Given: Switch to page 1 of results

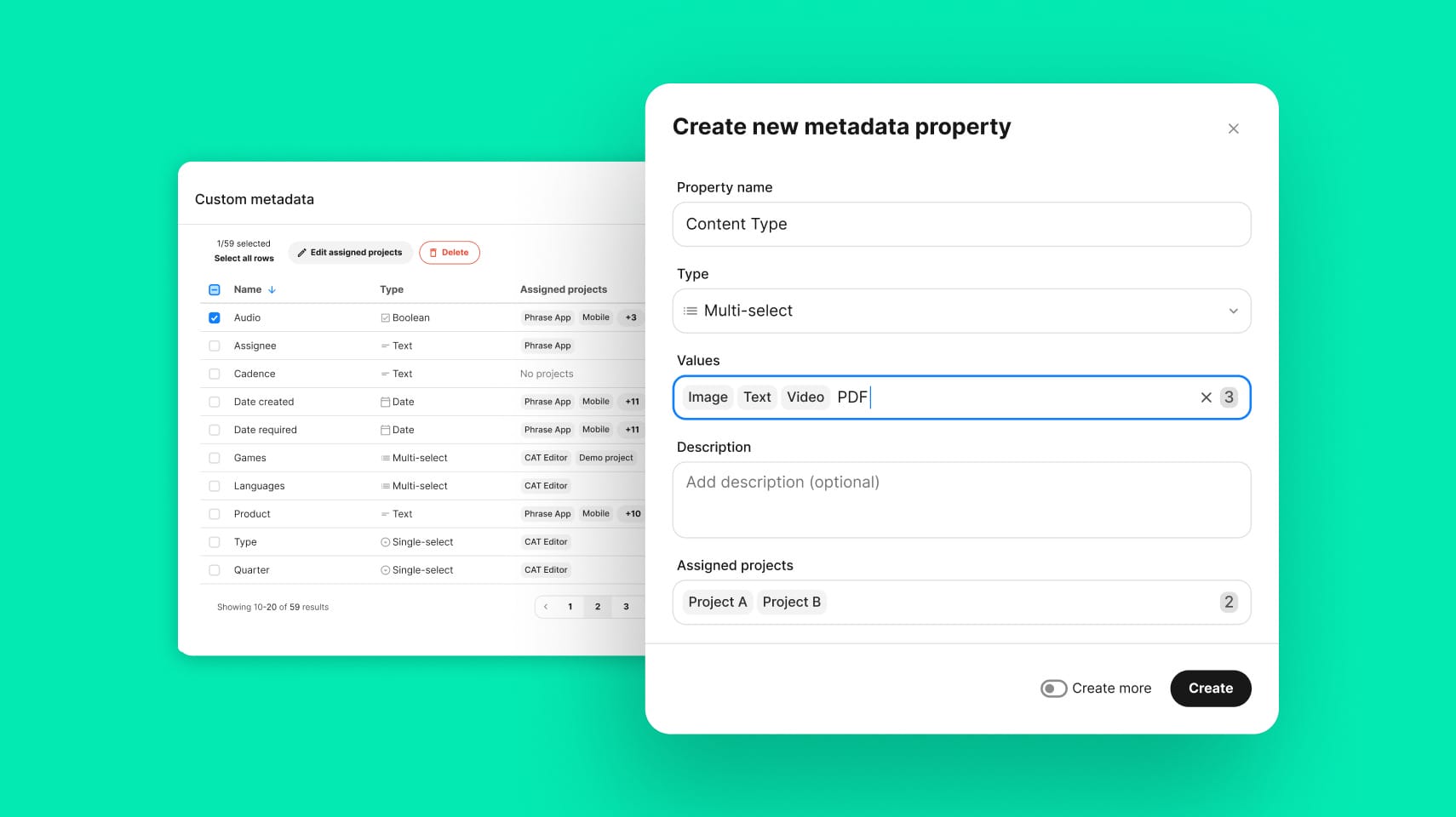Looking at the screenshot, I should tap(570, 607).
